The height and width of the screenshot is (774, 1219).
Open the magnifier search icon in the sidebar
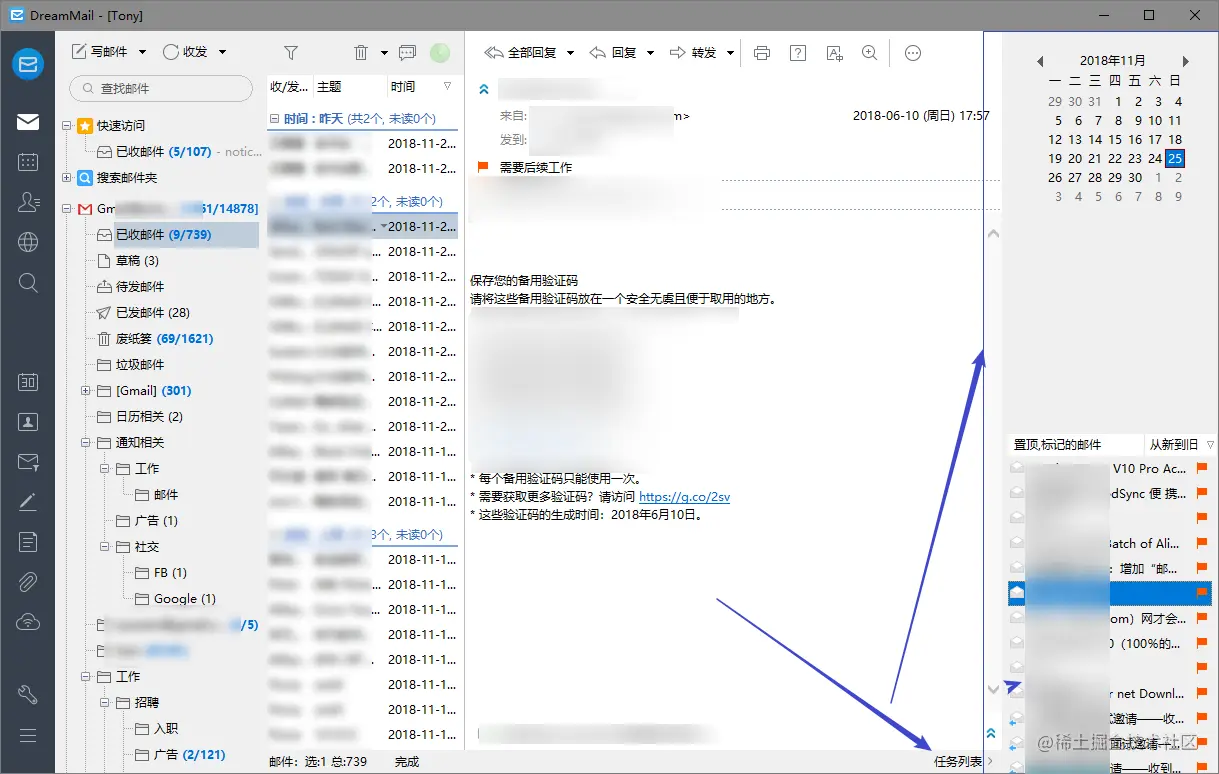click(x=28, y=282)
